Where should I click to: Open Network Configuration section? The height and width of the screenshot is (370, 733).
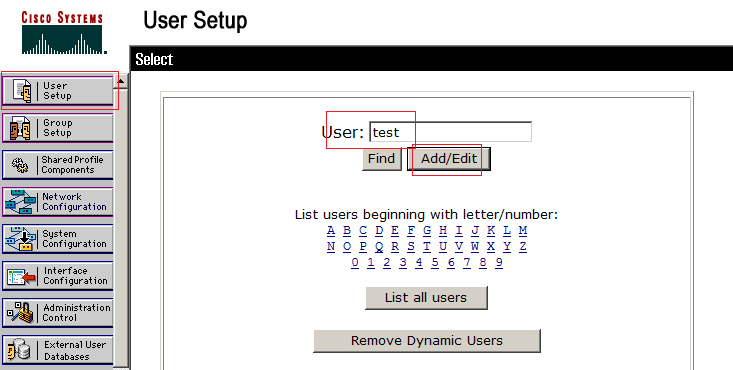(x=57, y=202)
